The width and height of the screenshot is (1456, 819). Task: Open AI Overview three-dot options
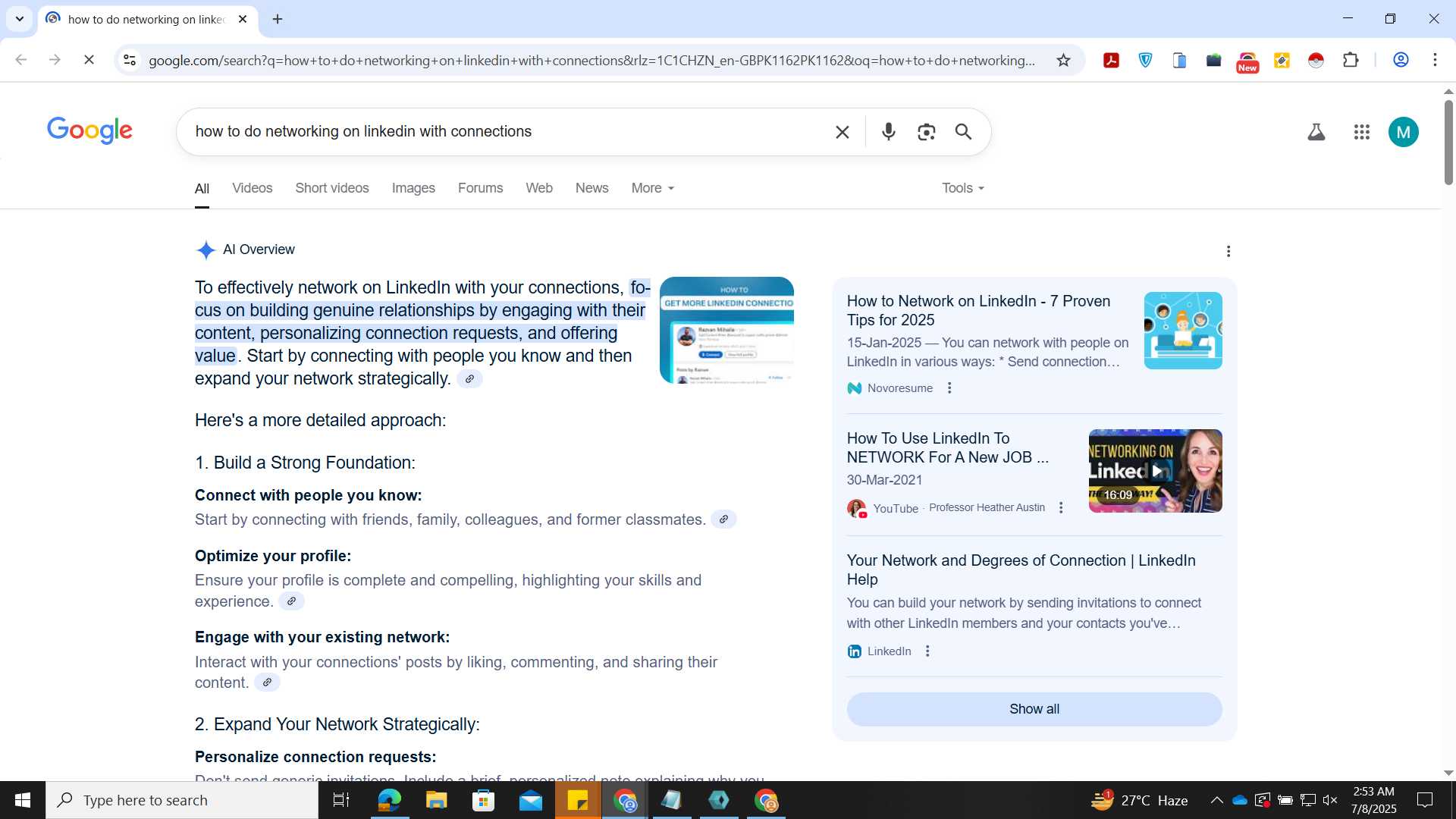point(1228,251)
